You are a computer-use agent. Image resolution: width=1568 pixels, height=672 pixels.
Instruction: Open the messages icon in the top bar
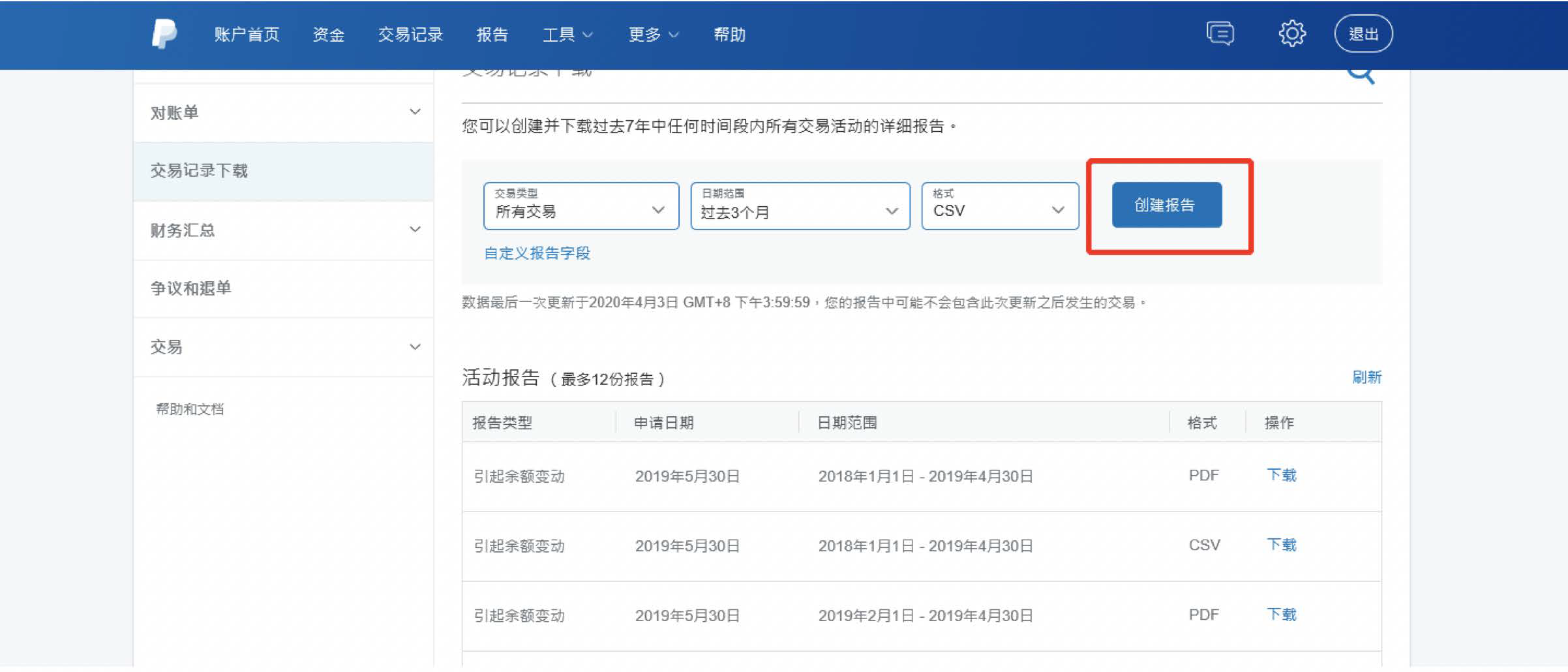[x=1221, y=33]
